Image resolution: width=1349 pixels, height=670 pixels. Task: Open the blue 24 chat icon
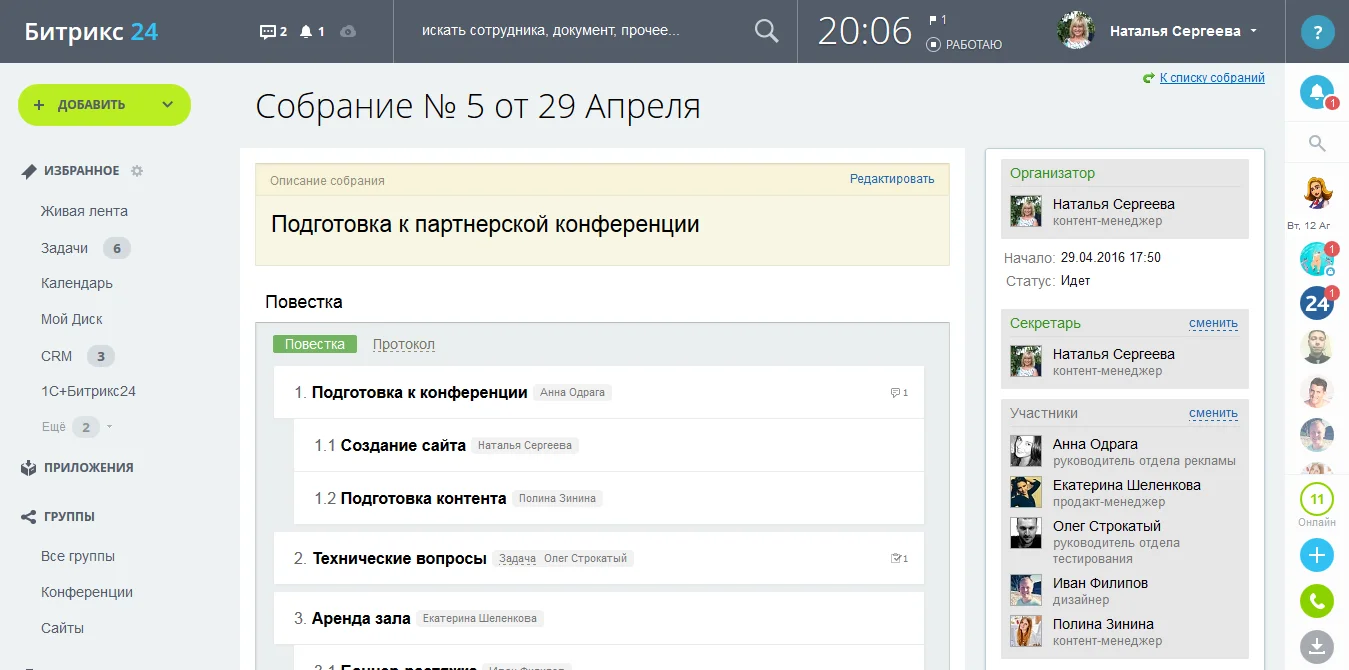[x=1316, y=303]
